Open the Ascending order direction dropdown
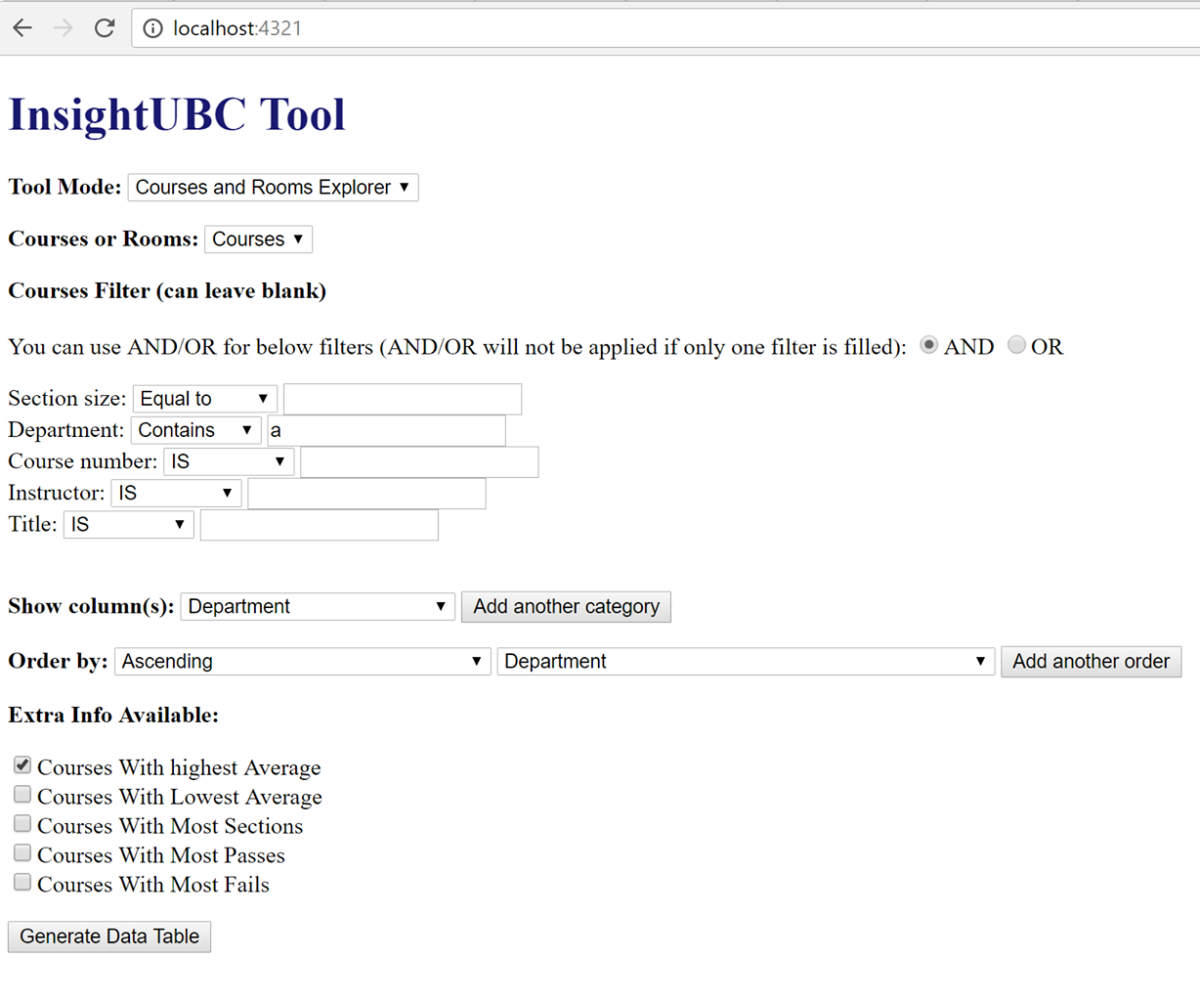Screen dimensions: 1200x1001 tap(302, 661)
